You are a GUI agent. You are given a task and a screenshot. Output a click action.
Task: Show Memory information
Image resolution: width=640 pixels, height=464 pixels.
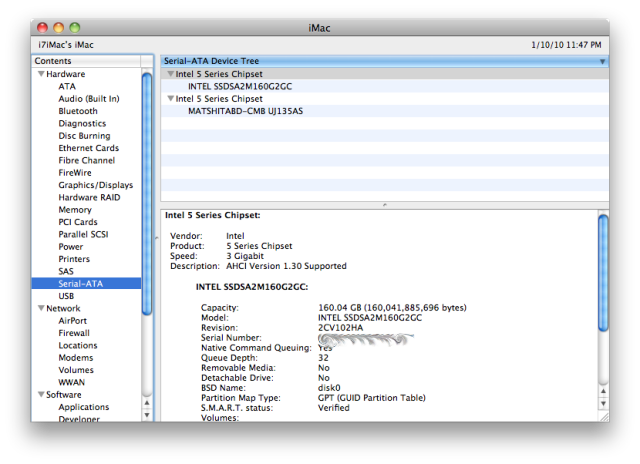pos(75,210)
